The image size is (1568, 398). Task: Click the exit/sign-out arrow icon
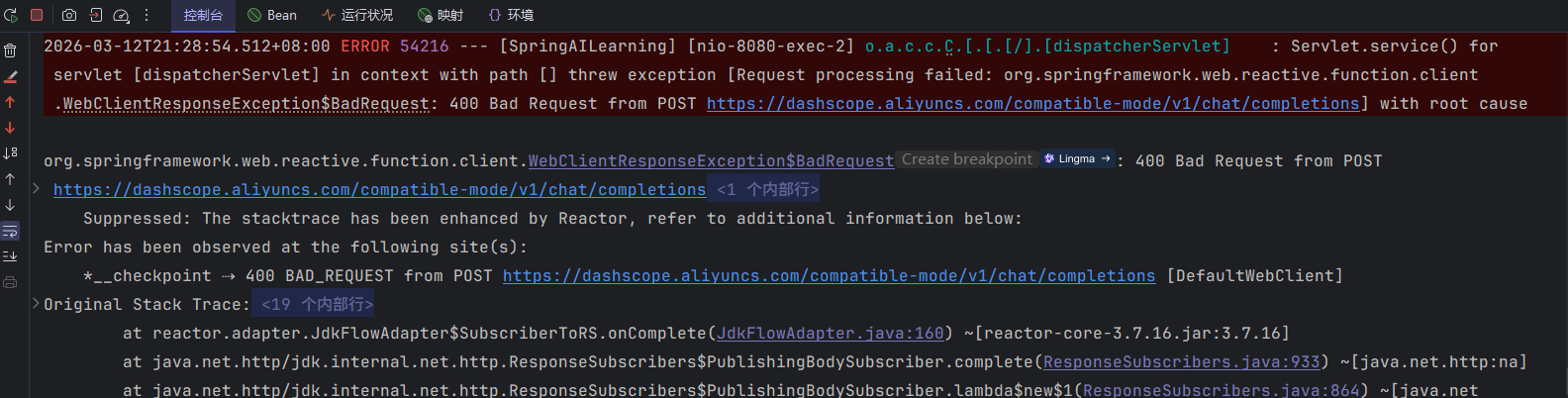click(96, 15)
